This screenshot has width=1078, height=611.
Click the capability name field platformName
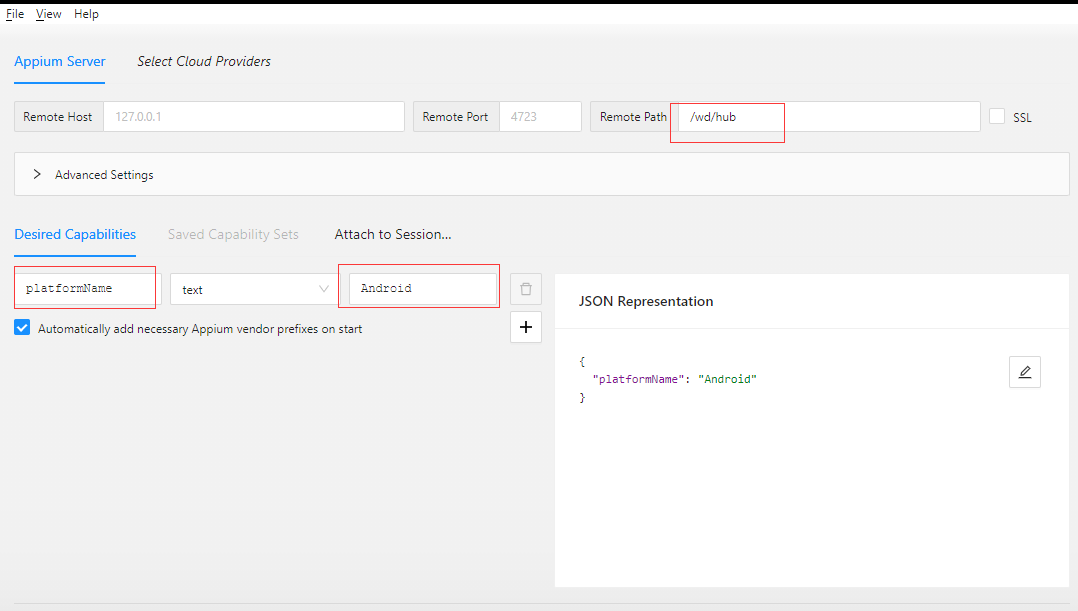point(88,289)
